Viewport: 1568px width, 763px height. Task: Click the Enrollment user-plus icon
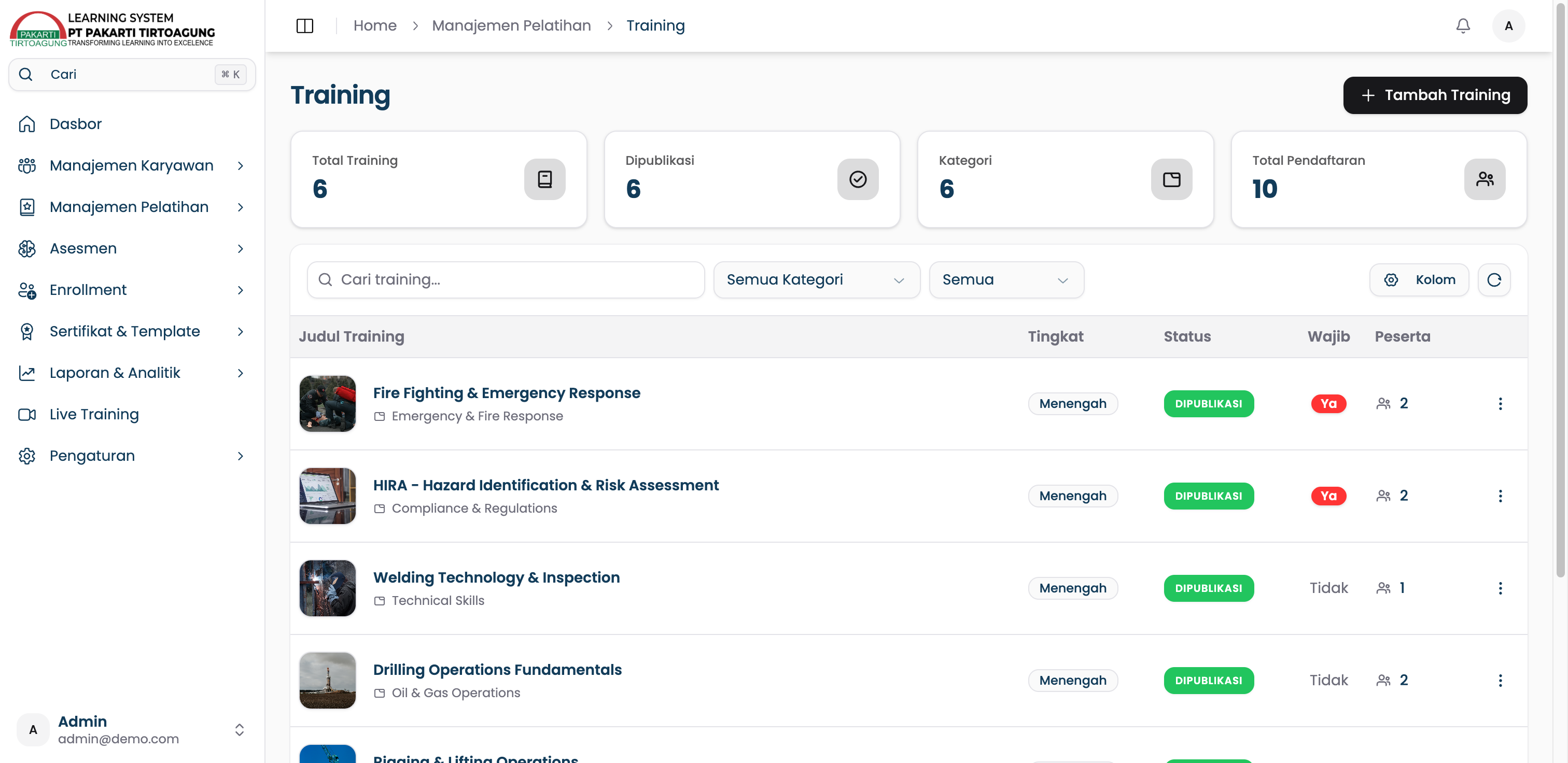pos(27,290)
